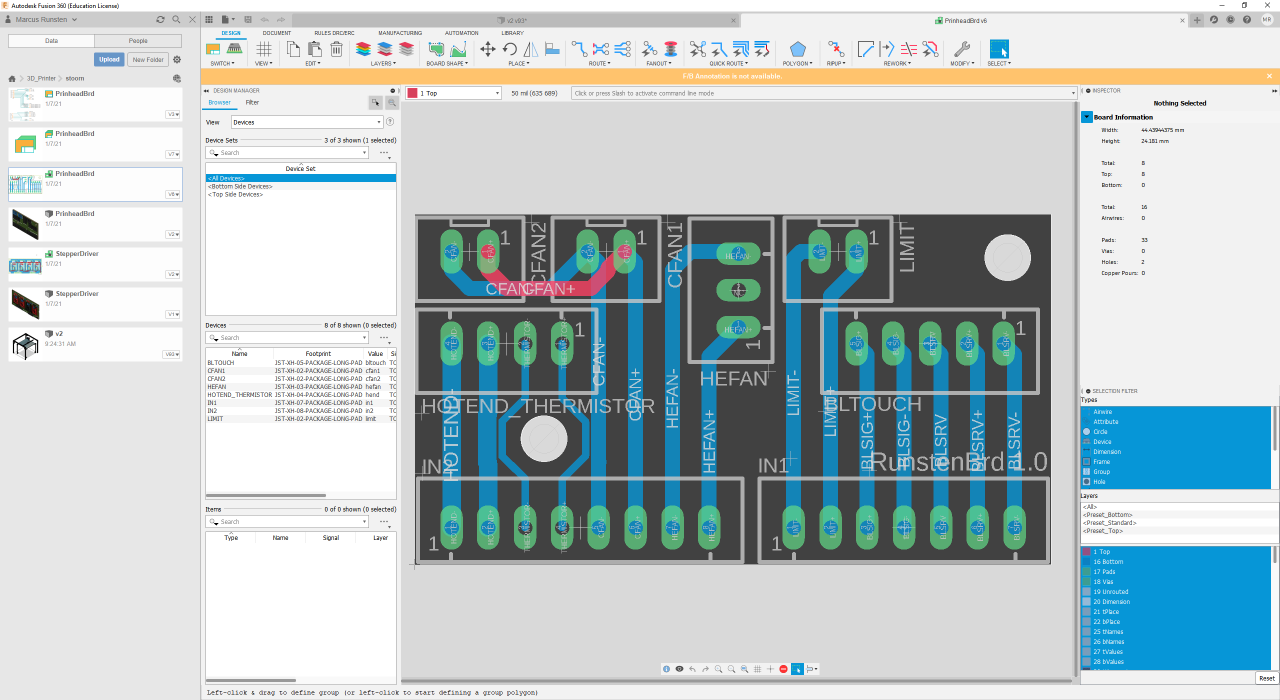Image resolution: width=1280 pixels, height=700 pixels.
Task: Open the first layers stack icon
Action: point(363,48)
